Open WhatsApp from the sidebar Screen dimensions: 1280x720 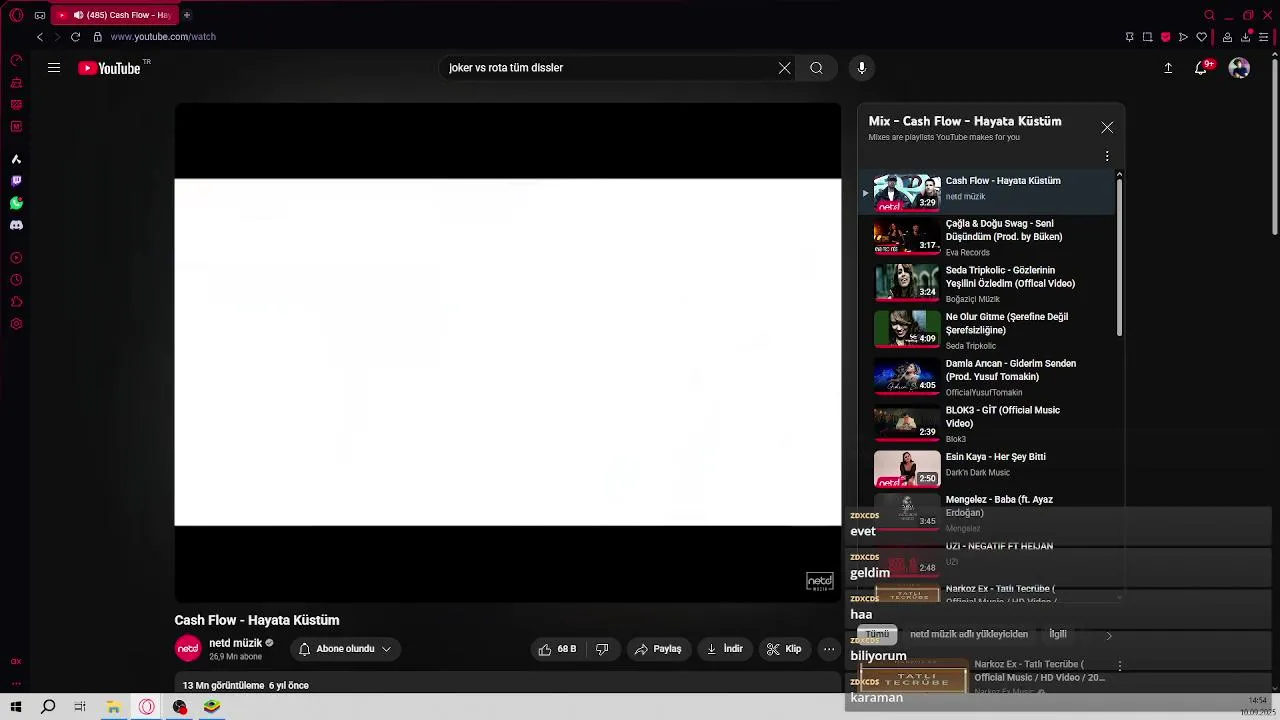(x=16, y=203)
